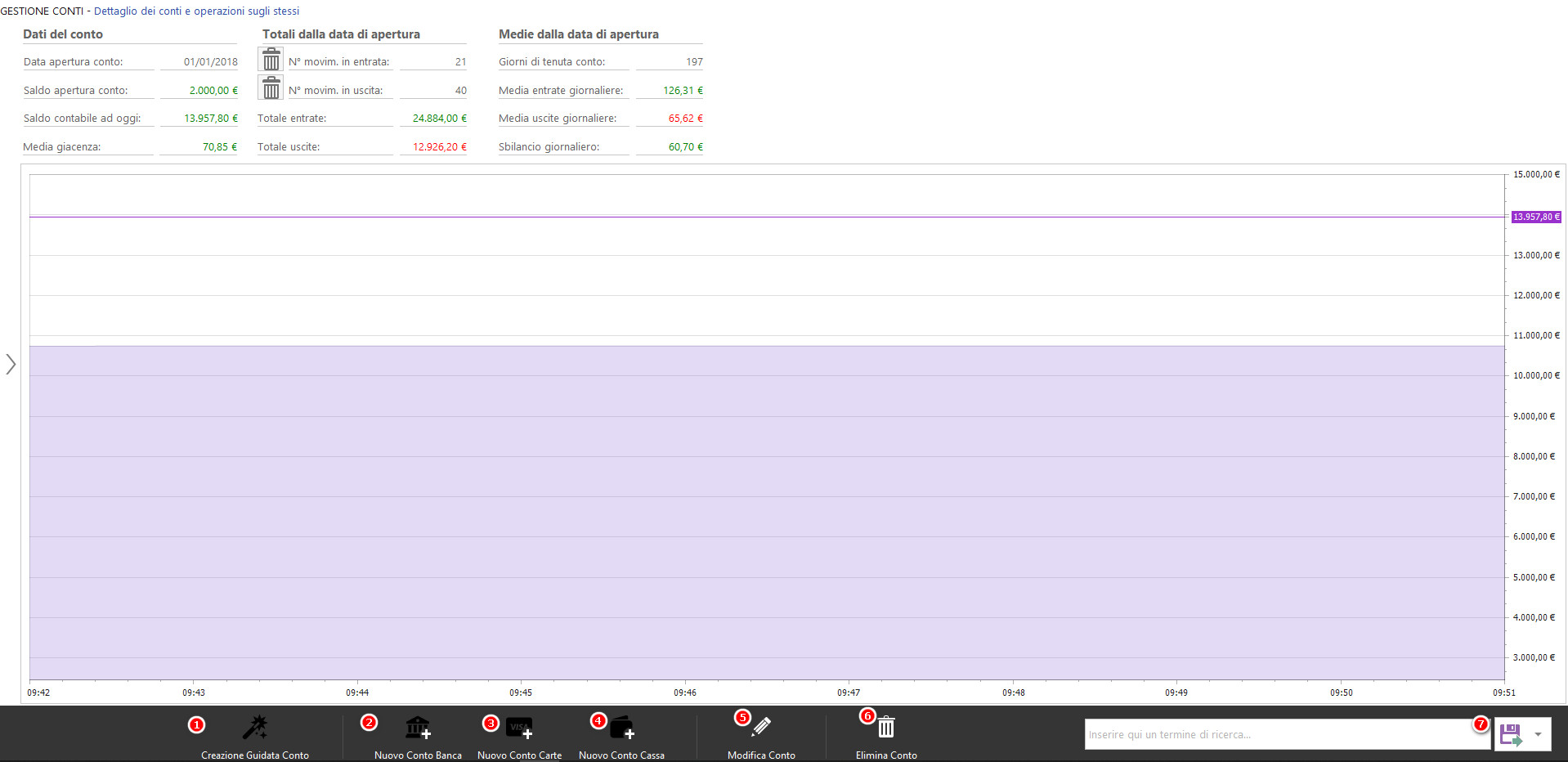Screen dimensions: 1568x762
Task: Click the Creazione Guidata Conto wand icon
Action: pyautogui.click(x=255, y=727)
